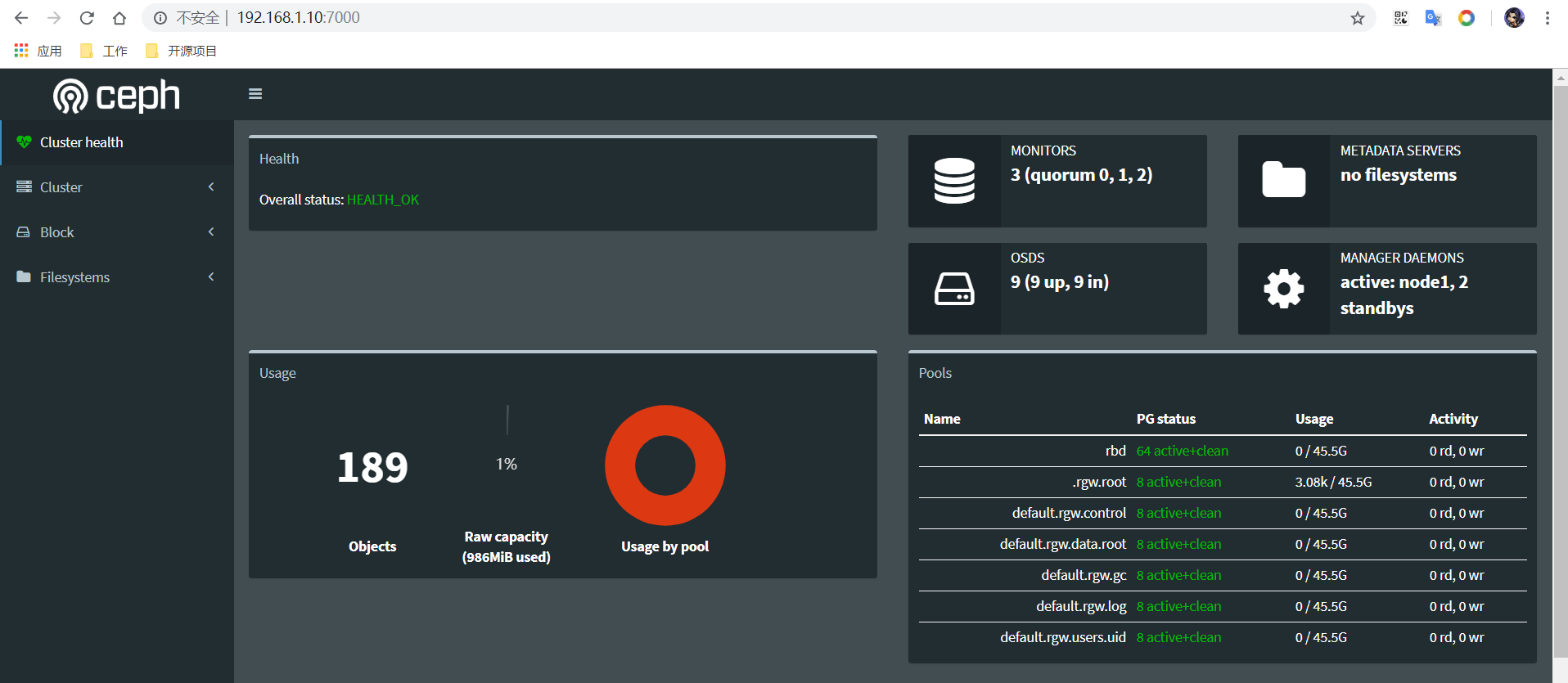Open the Cluster health menu item
This screenshot has height=683, width=1568.
[82, 142]
